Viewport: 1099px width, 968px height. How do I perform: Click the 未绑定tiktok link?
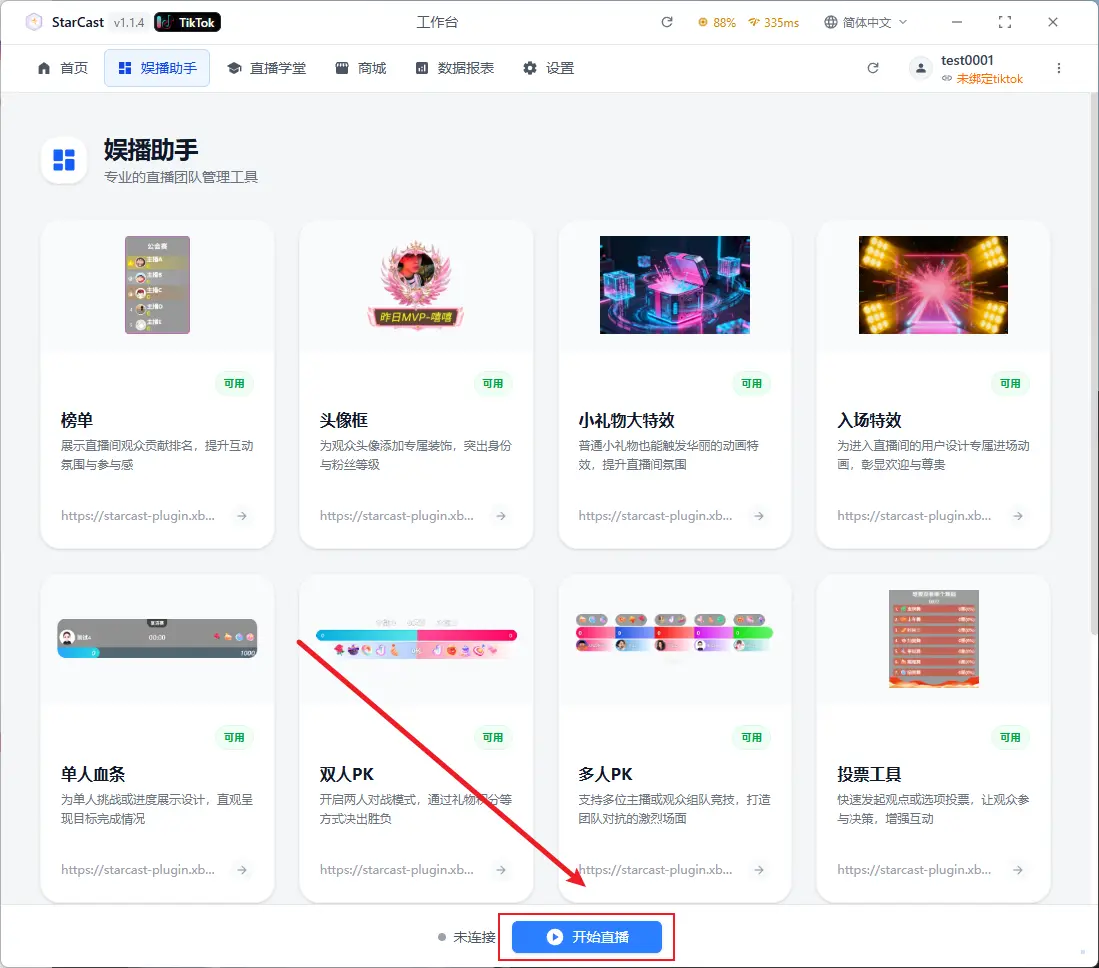coord(989,79)
